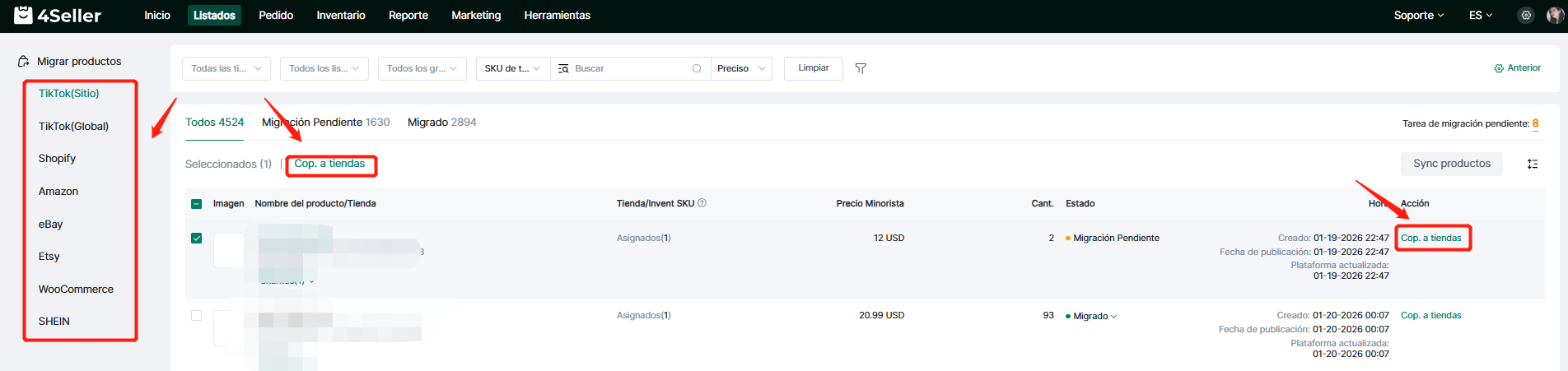1568x371 pixels.
Task: Open the settings gear icon
Action: [1526, 16]
